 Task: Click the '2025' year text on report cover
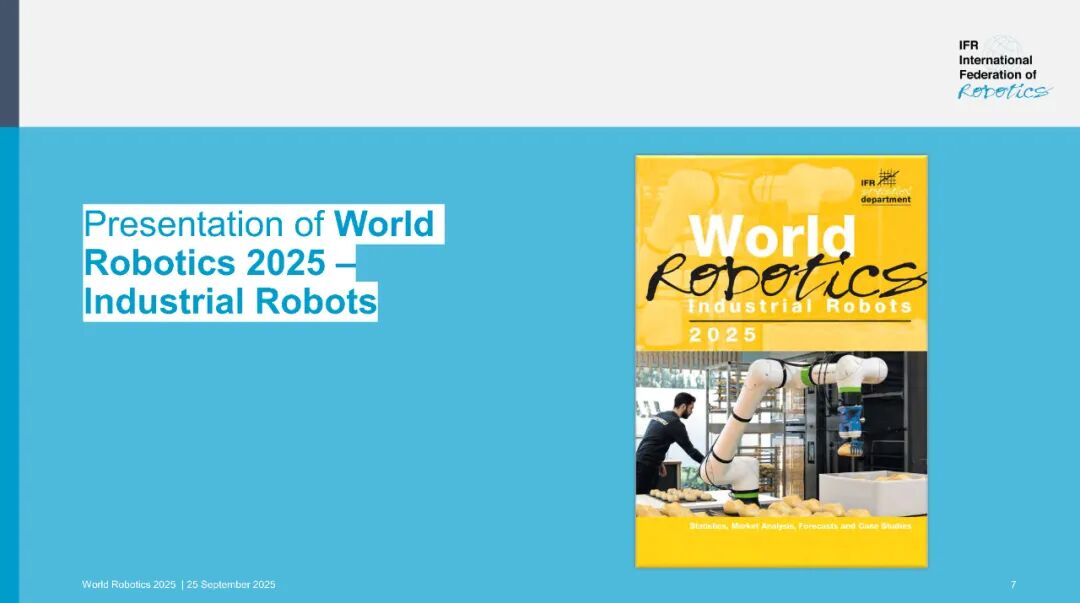723,335
